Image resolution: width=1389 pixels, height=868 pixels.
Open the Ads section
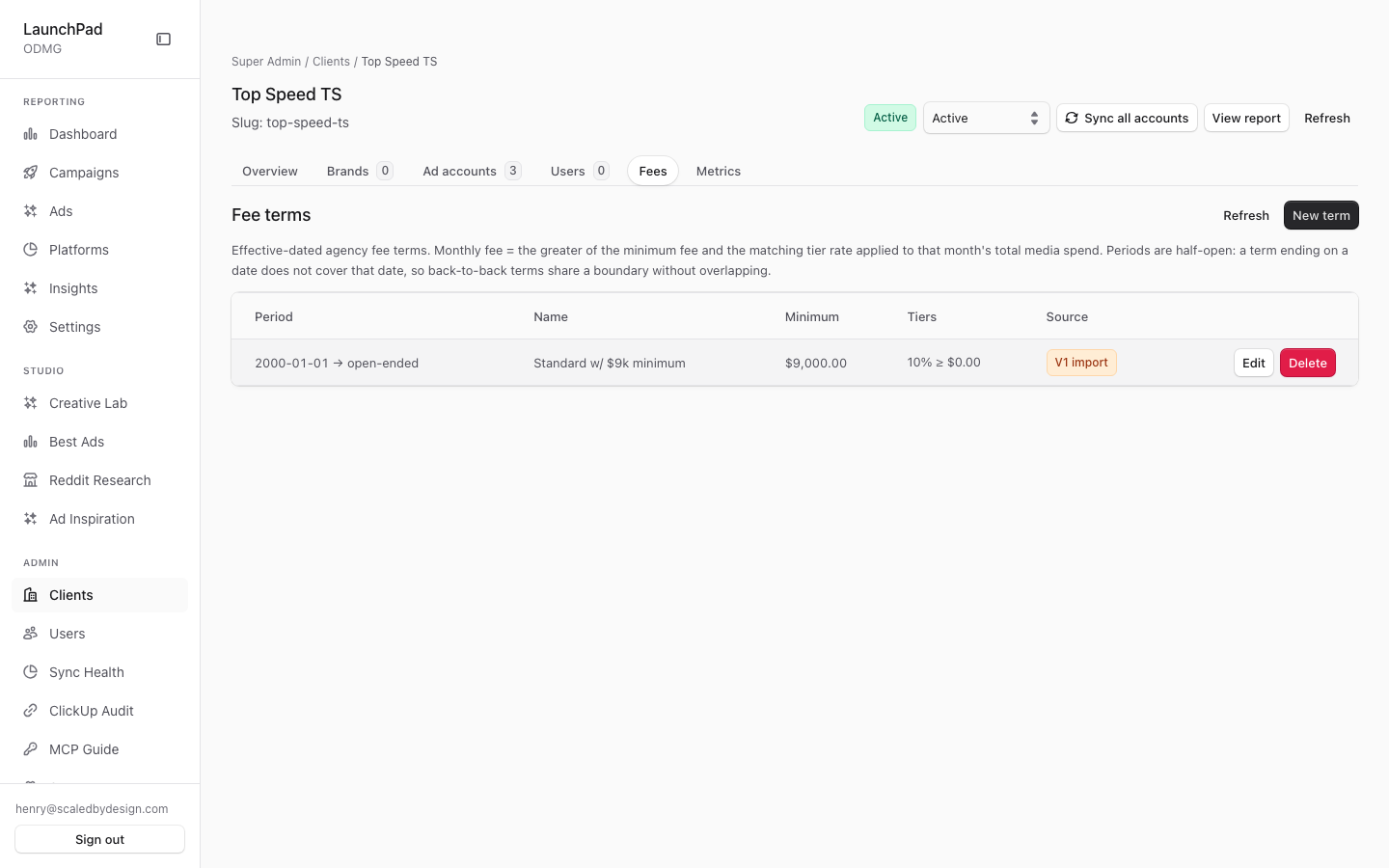coord(100,211)
